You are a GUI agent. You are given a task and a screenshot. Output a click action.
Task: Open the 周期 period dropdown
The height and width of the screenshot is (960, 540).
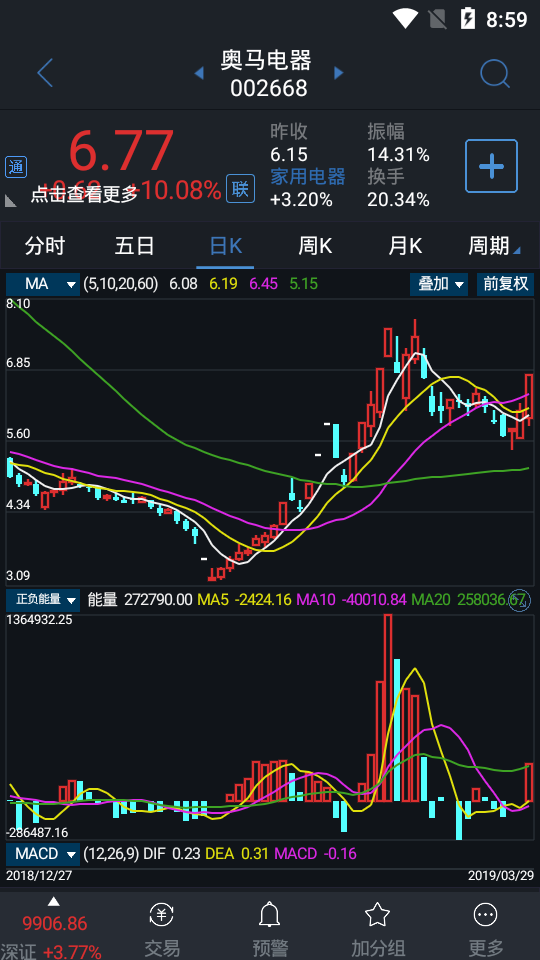(494, 246)
